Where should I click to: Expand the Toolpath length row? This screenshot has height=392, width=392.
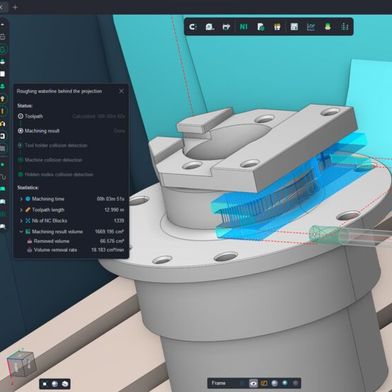(x=21, y=210)
